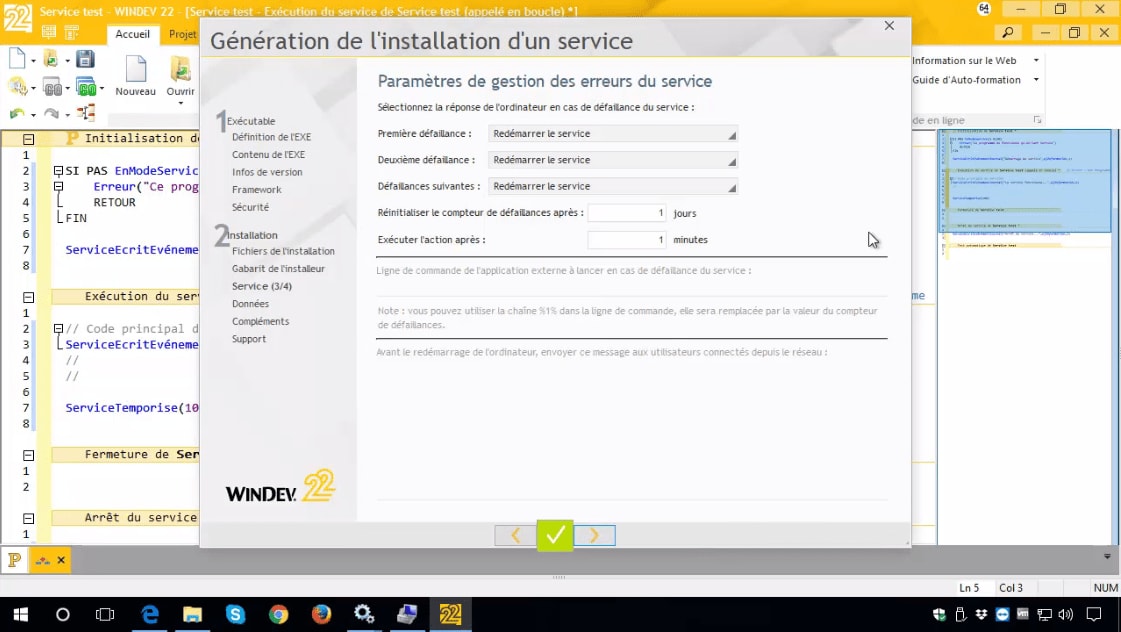The width and height of the screenshot is (1121, 632).
Task: Go to the Support wizard step
Action: 249,339
